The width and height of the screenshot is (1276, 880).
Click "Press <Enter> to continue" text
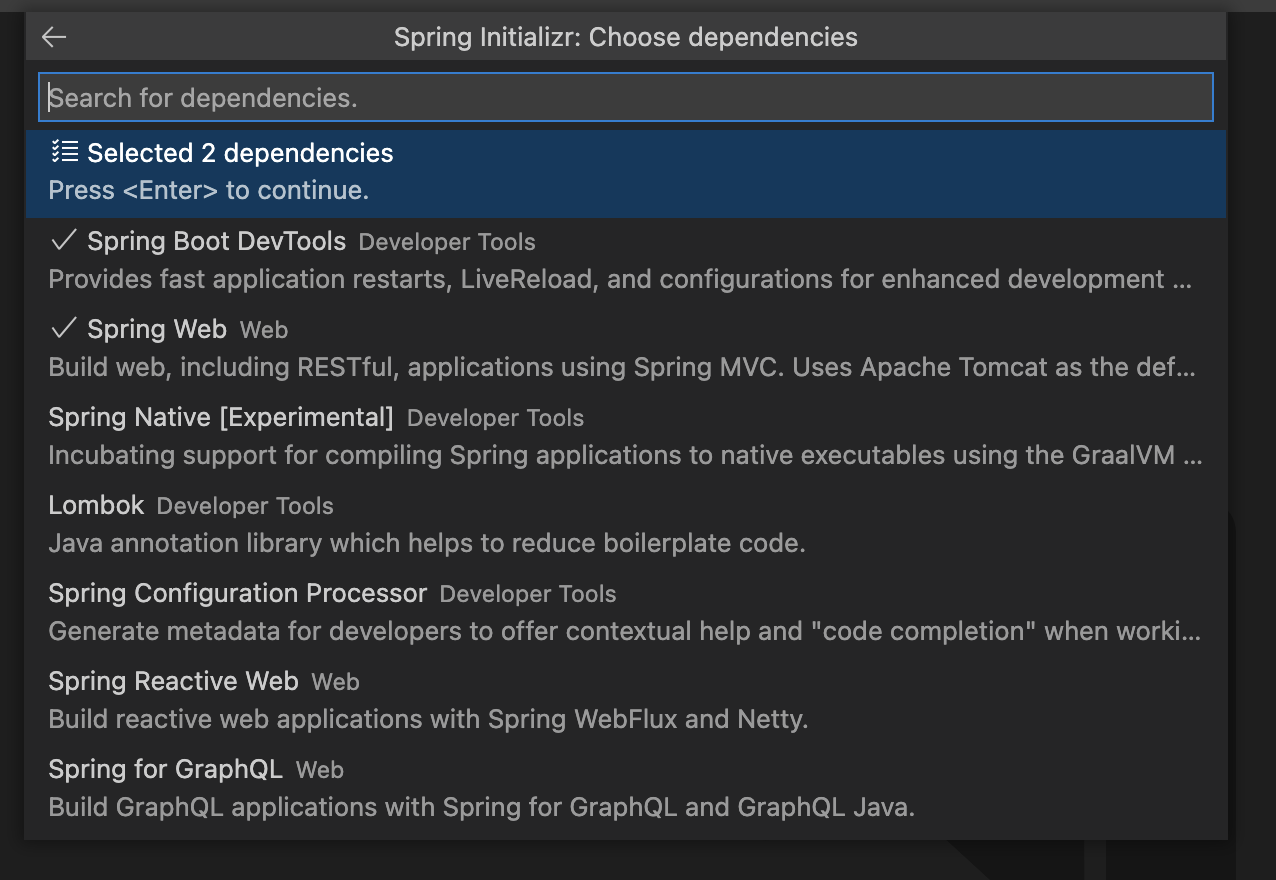point(208,190)
